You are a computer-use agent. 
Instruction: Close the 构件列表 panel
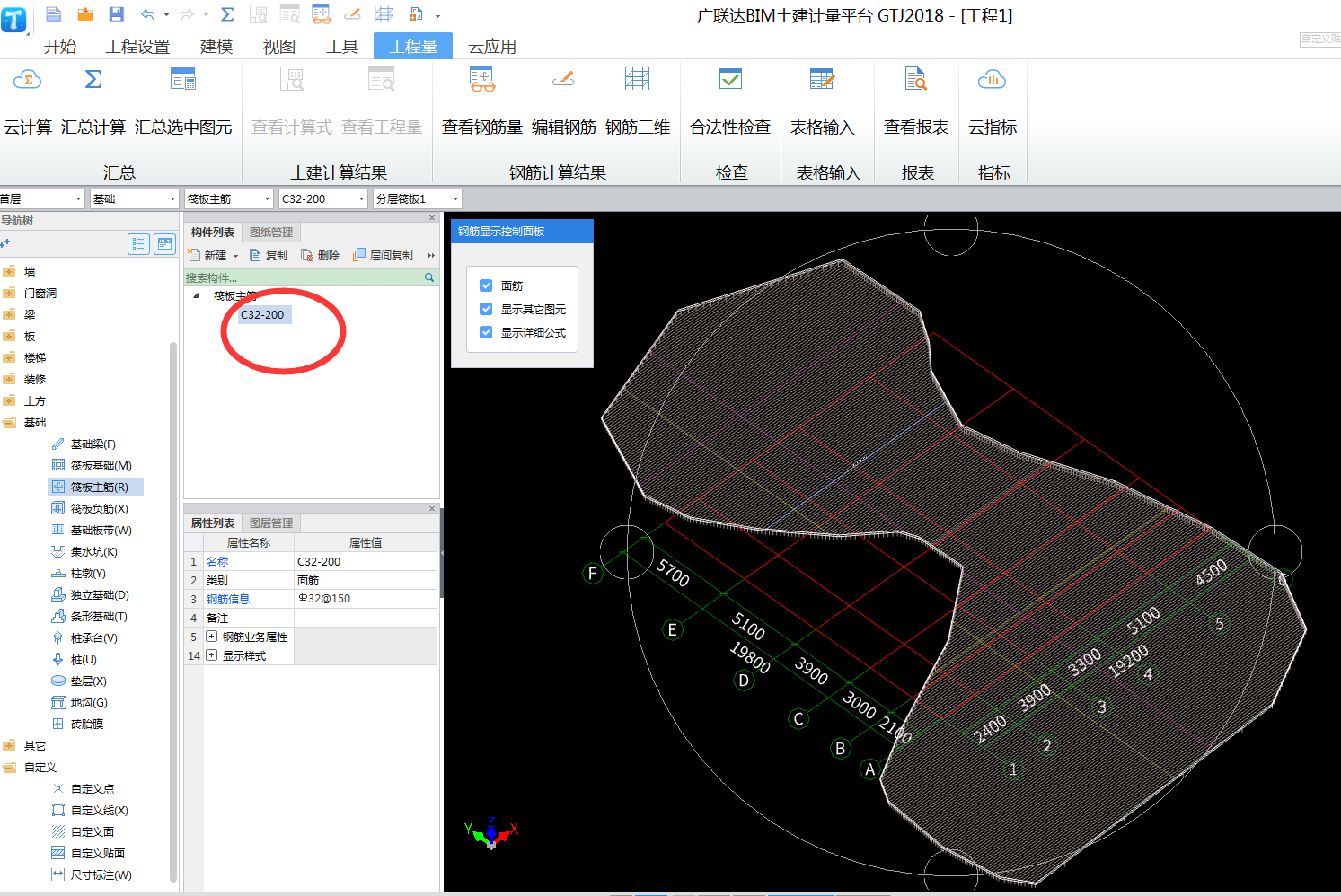point(432,218)
